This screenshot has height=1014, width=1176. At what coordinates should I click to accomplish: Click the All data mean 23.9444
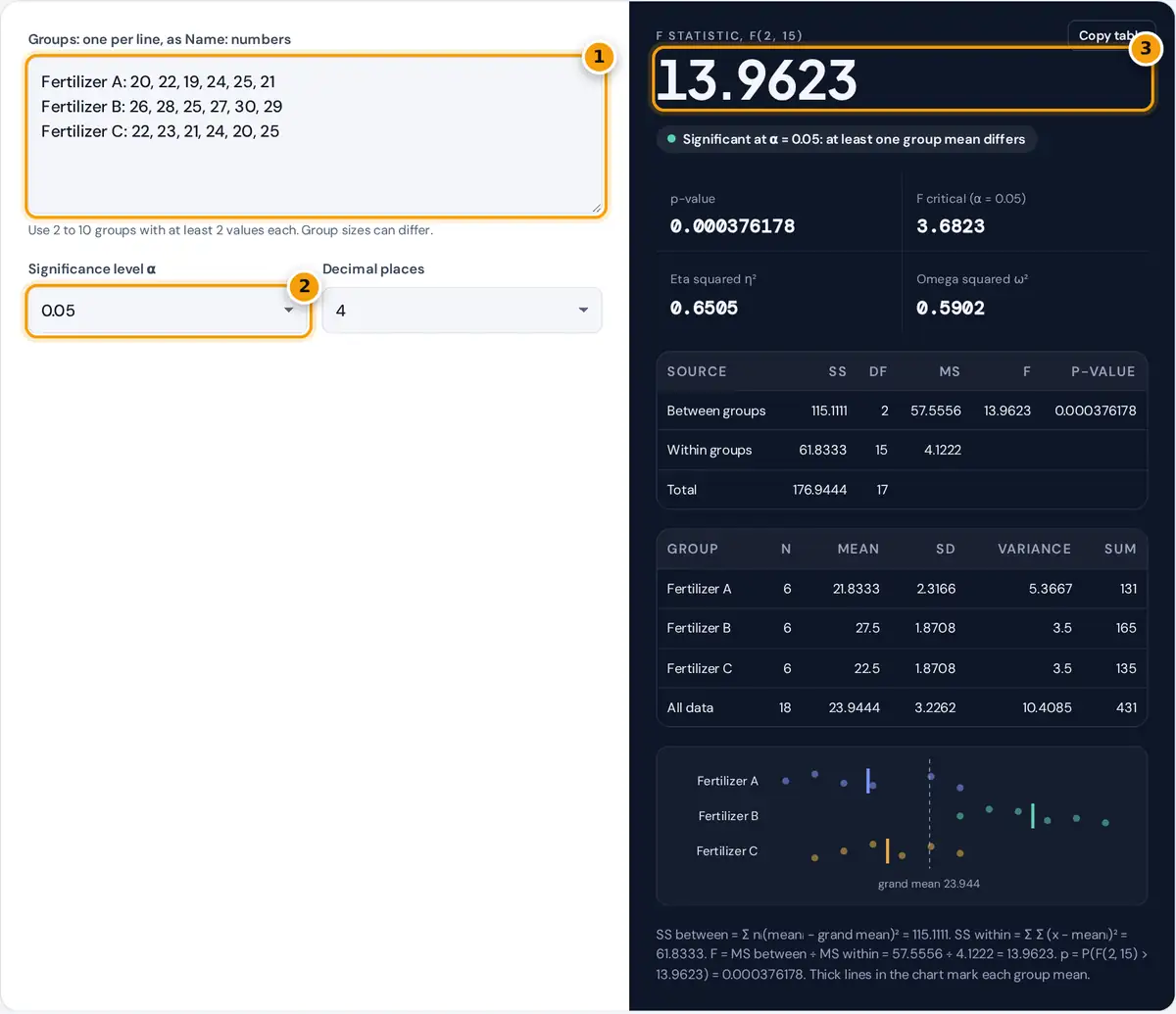pos(856,707)
